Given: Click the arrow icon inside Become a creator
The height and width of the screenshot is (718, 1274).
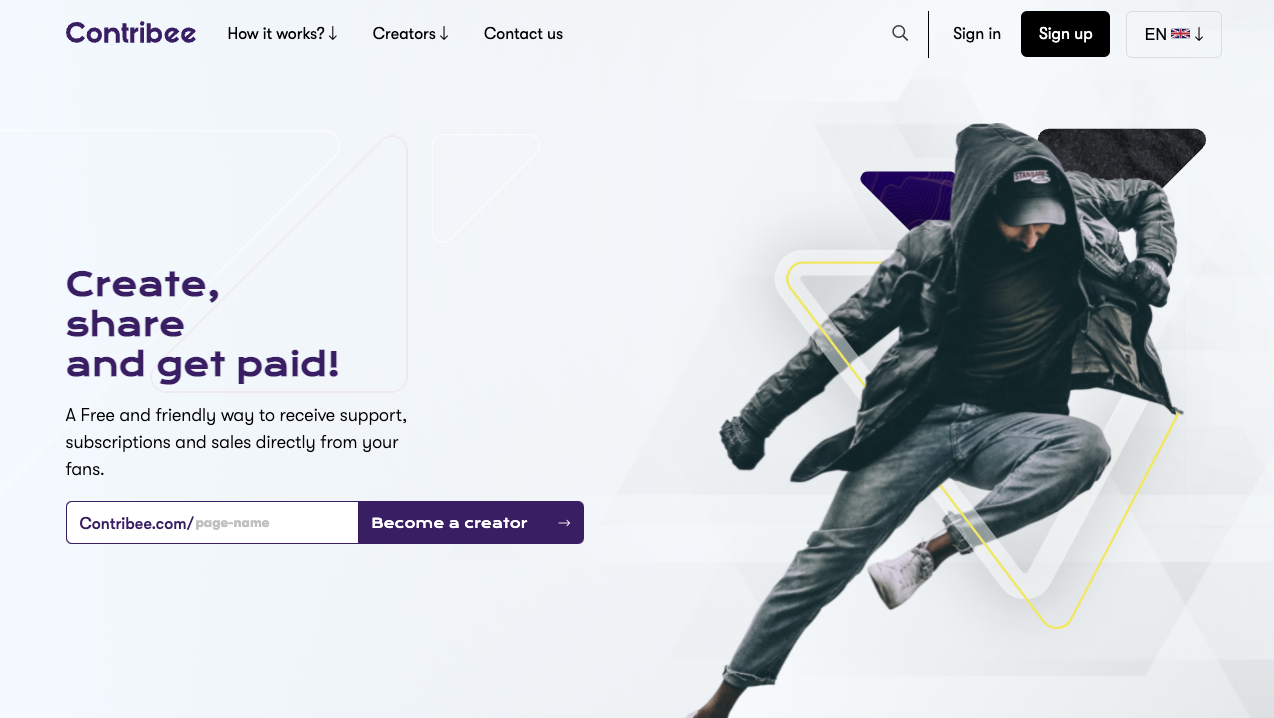Looking at the screenshot, I should tap(564, 523).
